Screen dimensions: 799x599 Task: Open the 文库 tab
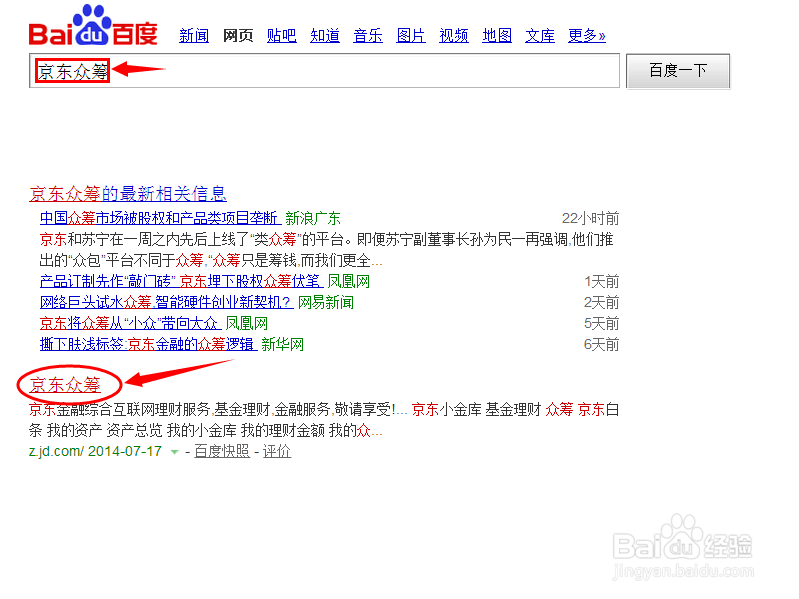tap(540, 36)
